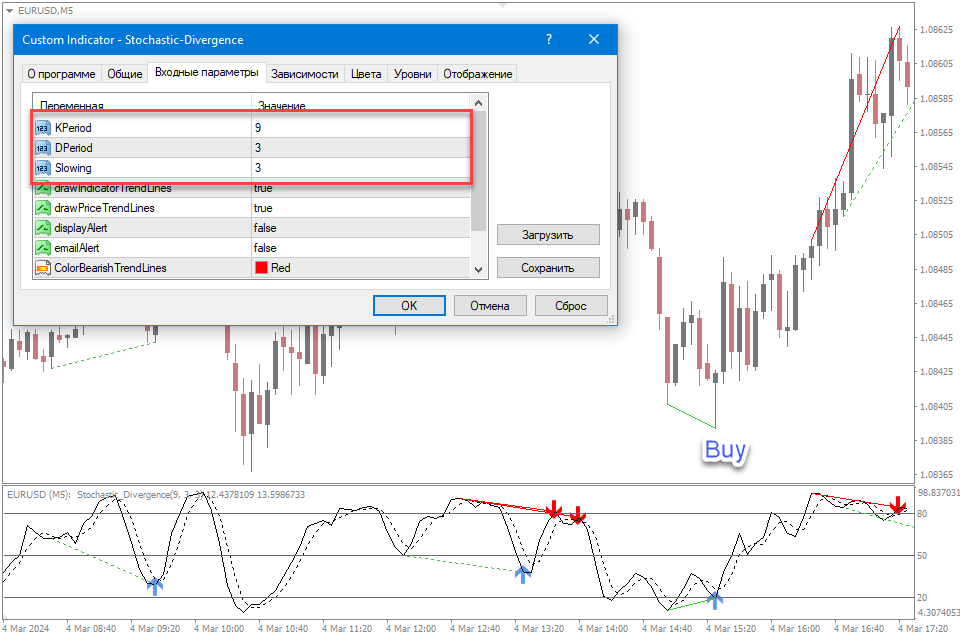Click the emailAlert boolean icon
960x640 pixels.
click(x=43, y=248)
